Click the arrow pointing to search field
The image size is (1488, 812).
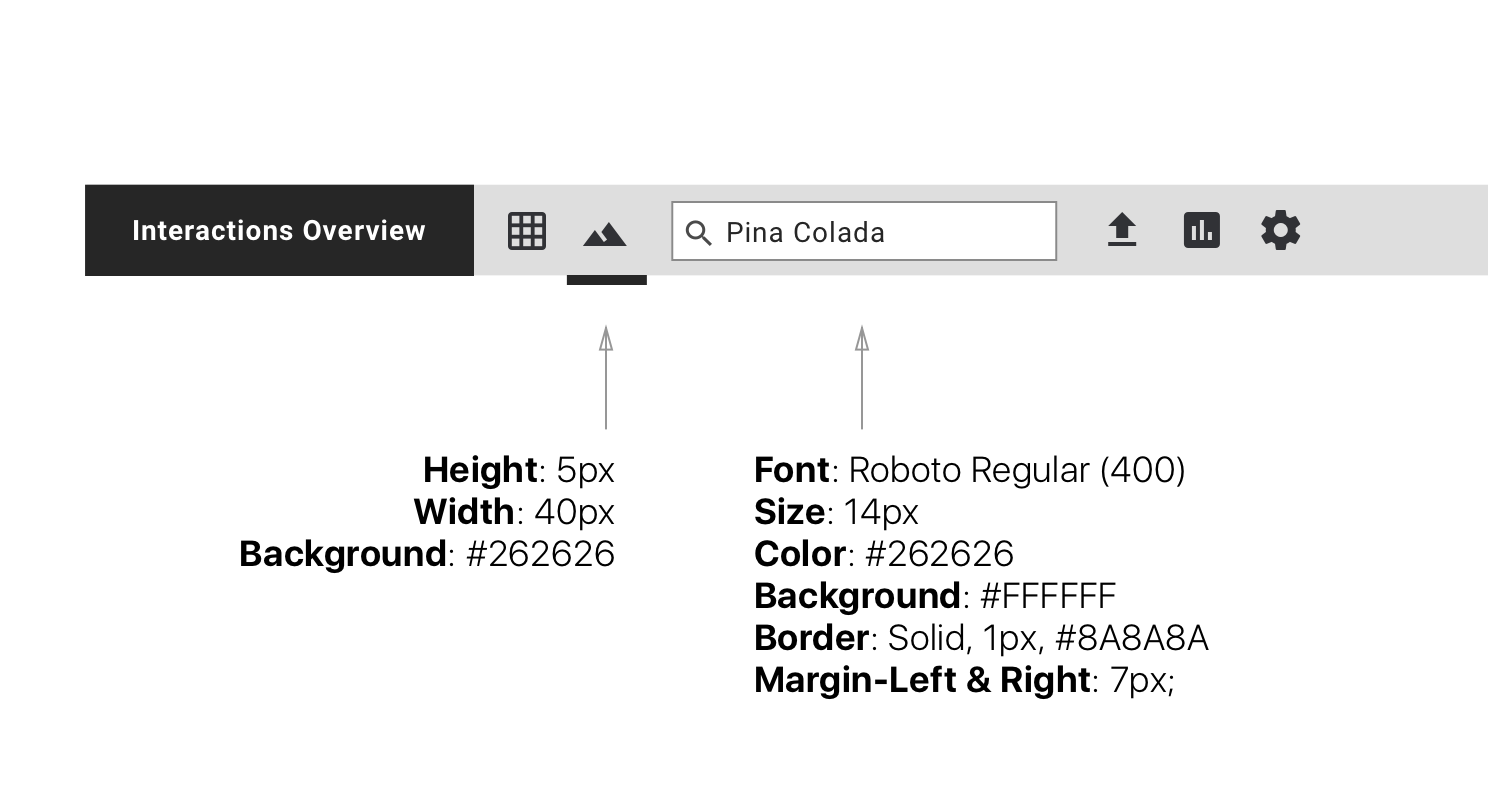tap(862, 377)
